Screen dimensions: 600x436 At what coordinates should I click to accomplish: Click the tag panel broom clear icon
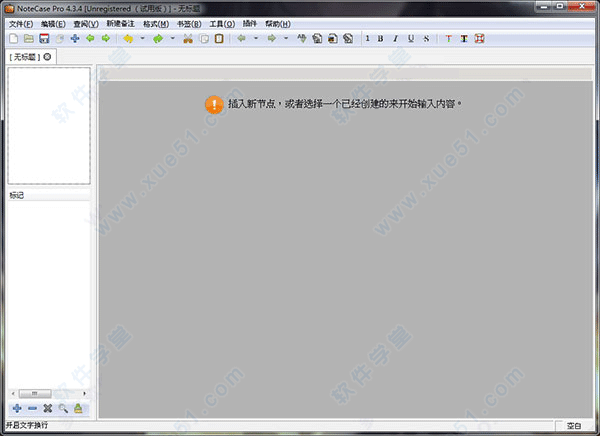[x=78, y=408]
